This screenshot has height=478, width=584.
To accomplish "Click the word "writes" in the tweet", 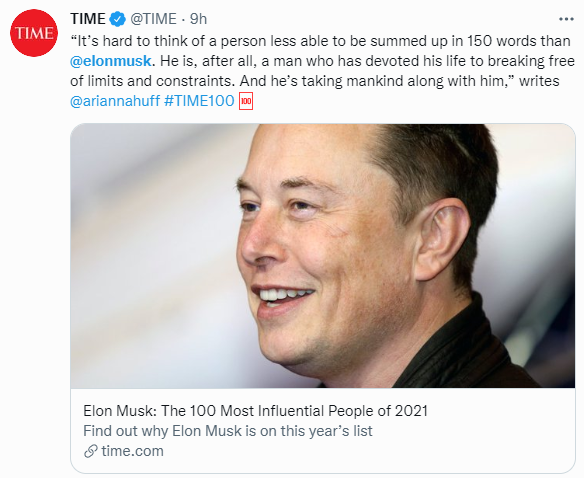I will coord(539,81).
